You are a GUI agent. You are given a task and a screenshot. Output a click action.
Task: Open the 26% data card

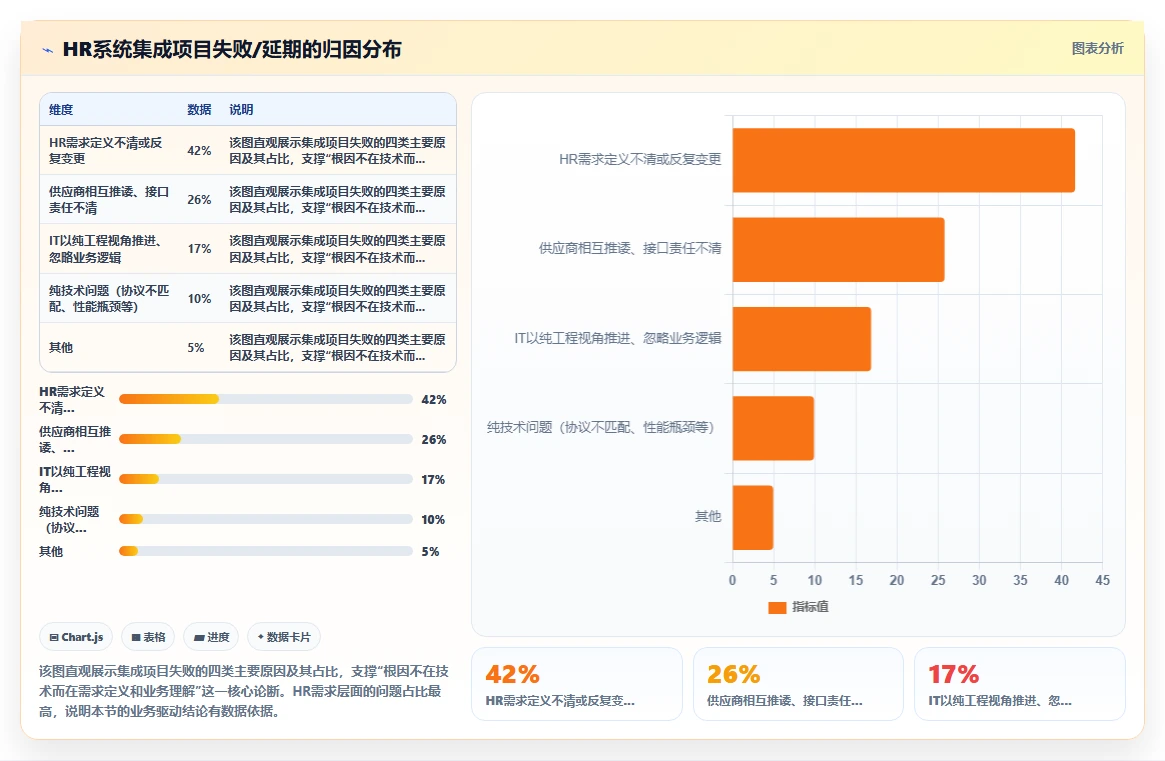click(x=798, y=684)
